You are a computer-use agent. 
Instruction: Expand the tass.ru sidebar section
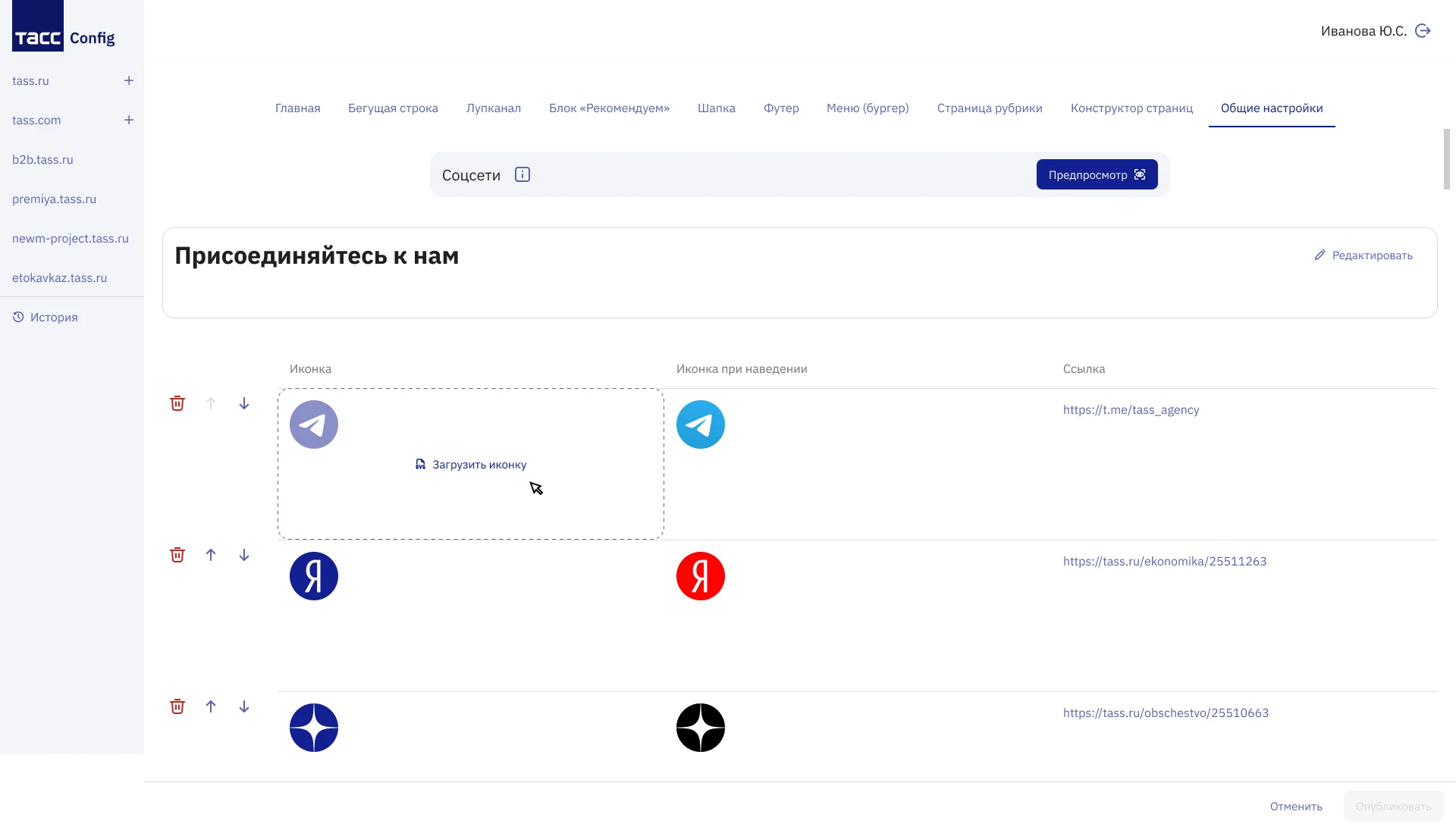click(129, 80)
